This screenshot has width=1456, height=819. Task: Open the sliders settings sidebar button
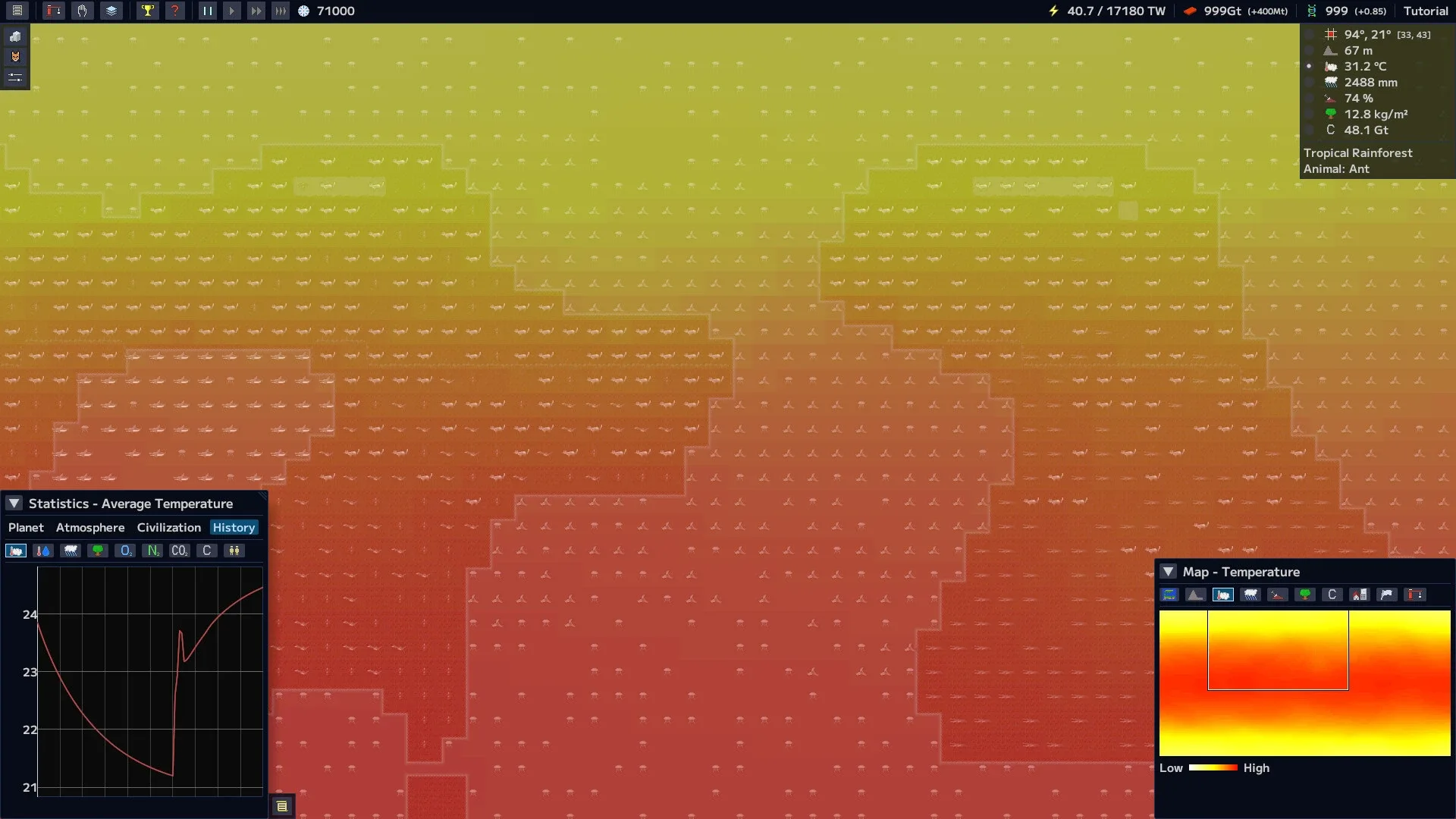(x=15, y=77)
